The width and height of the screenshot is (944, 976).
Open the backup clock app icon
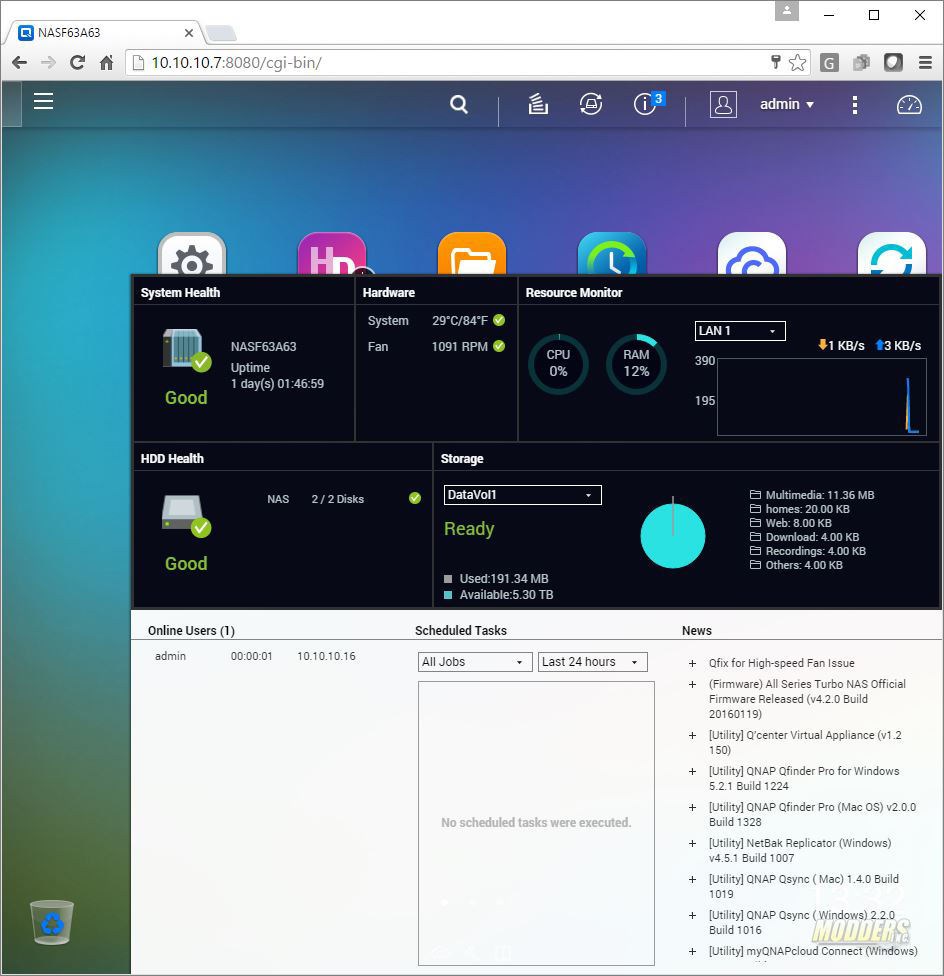coord(612,254)
